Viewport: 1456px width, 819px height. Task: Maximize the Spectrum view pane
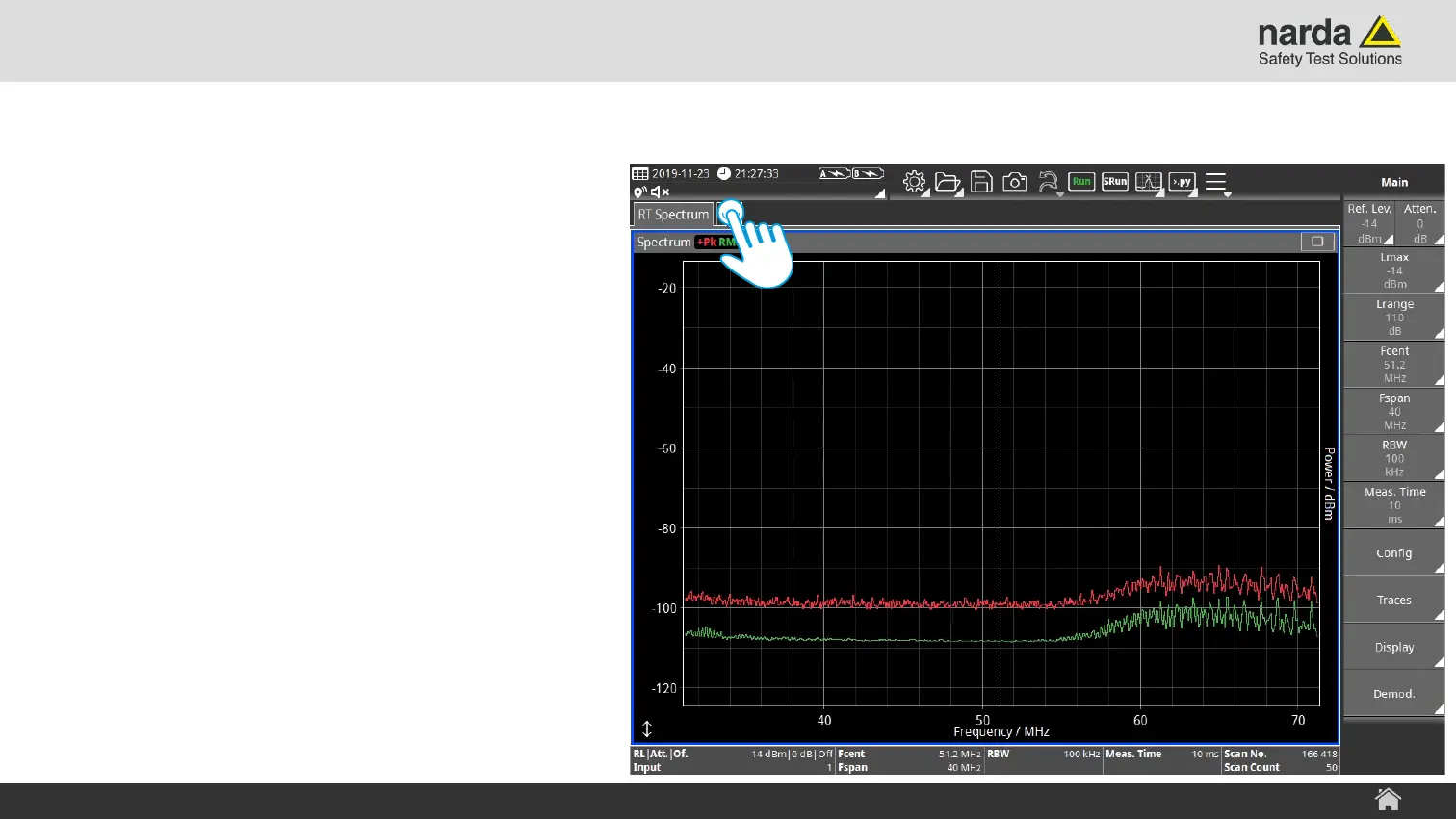pos(1316,242)
